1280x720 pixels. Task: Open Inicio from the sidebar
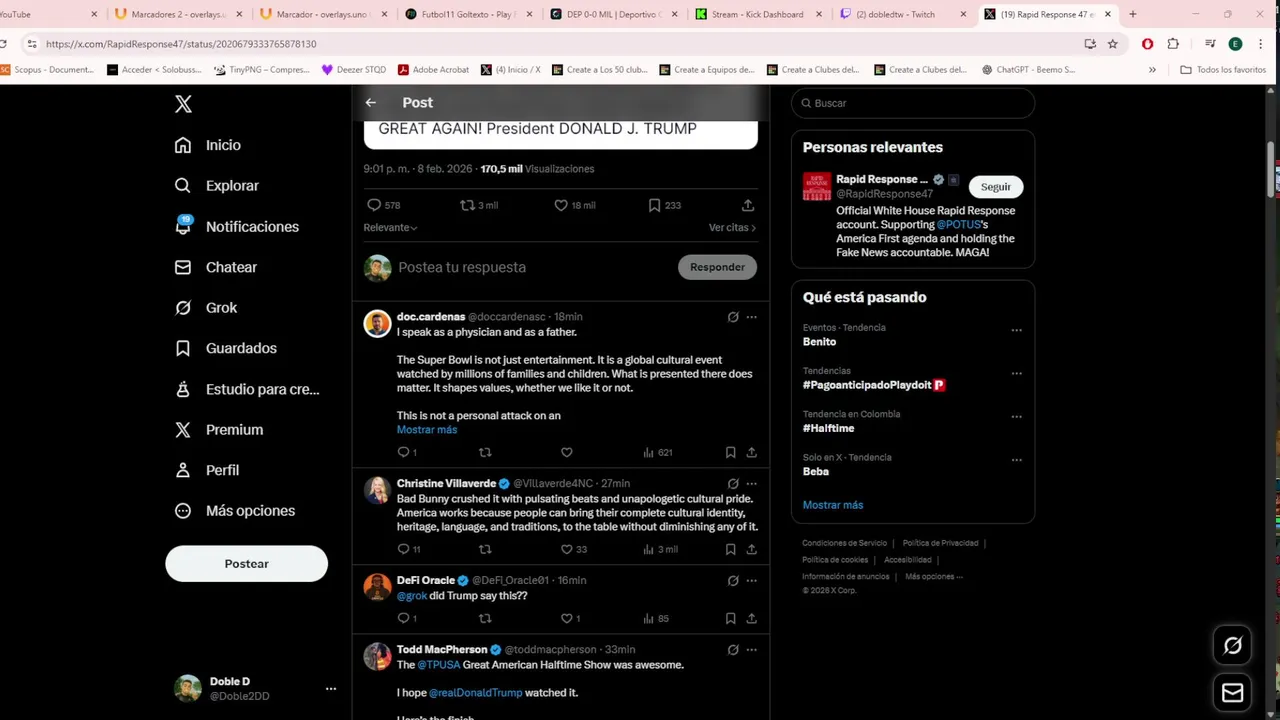click(x=208, y=145)
